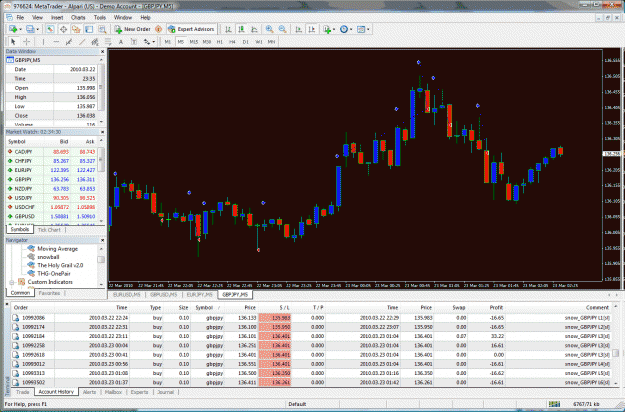625x412 pixels.
Task: Open the chart Templates icon
Action: tap(361, 29)
